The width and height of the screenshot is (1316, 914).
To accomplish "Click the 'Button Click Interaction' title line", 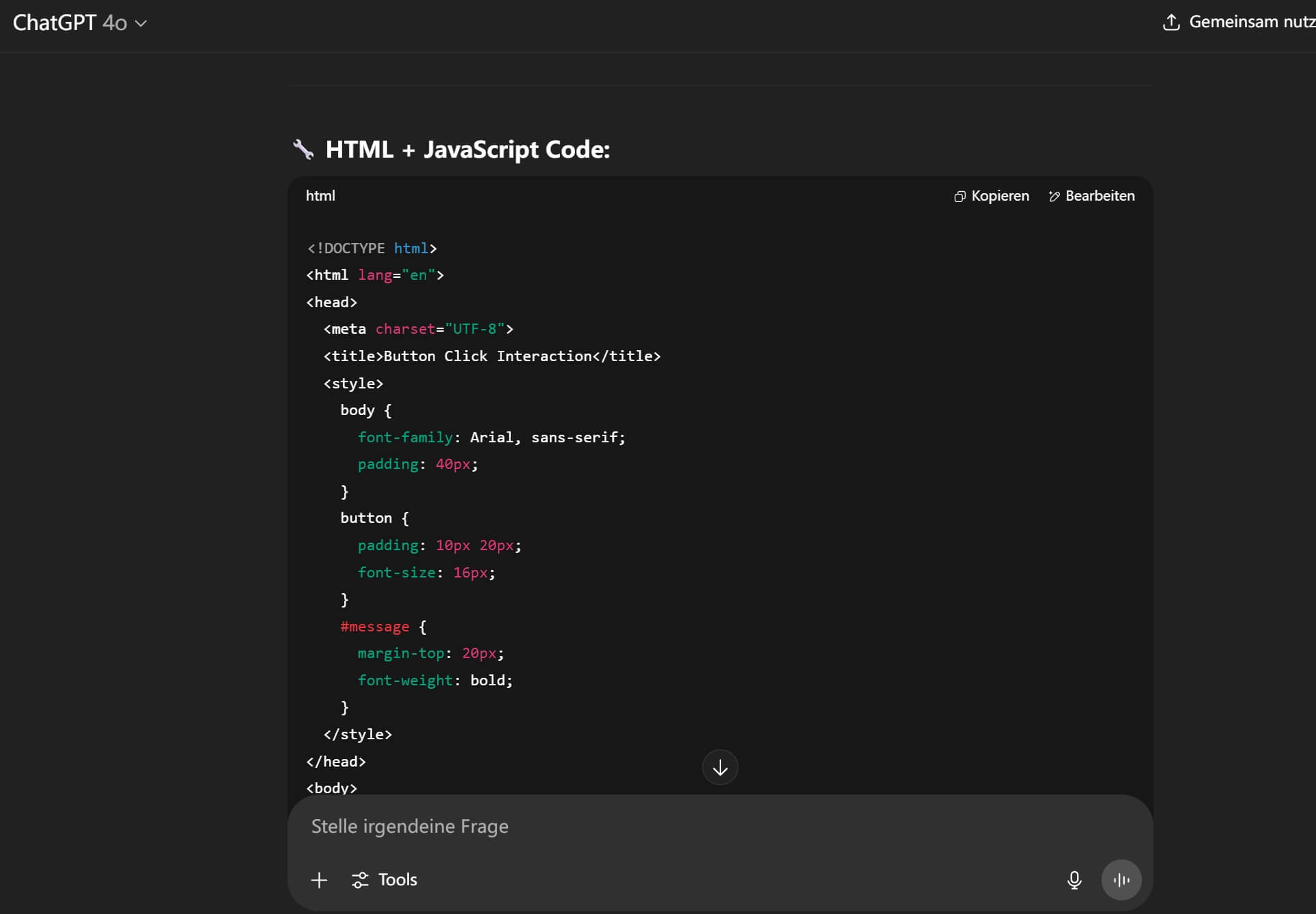I will [492, 356].
